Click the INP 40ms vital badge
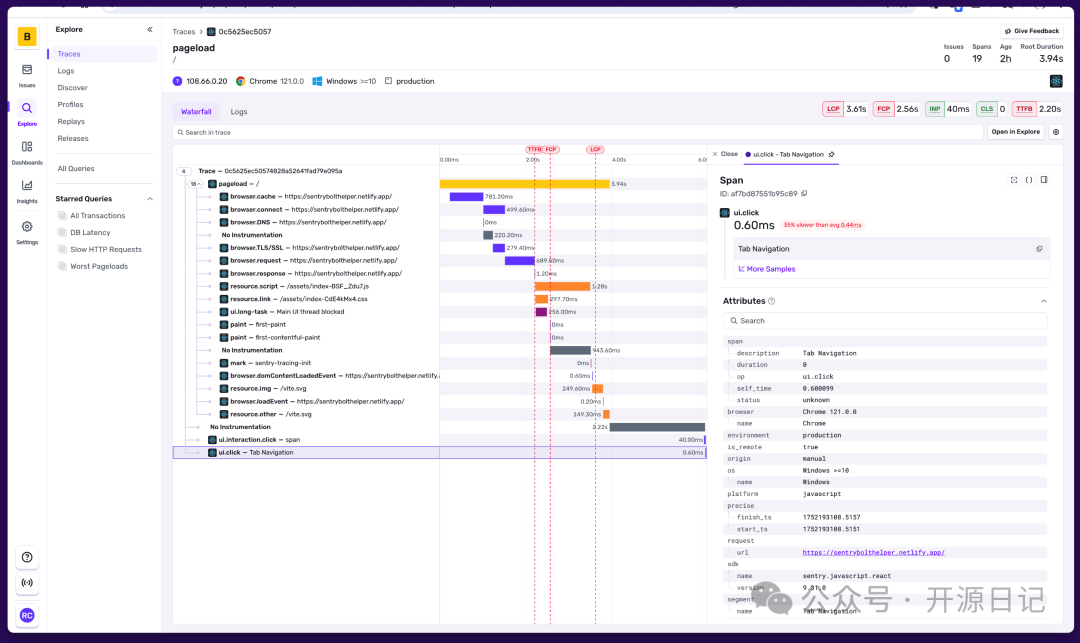 (948, 109)
